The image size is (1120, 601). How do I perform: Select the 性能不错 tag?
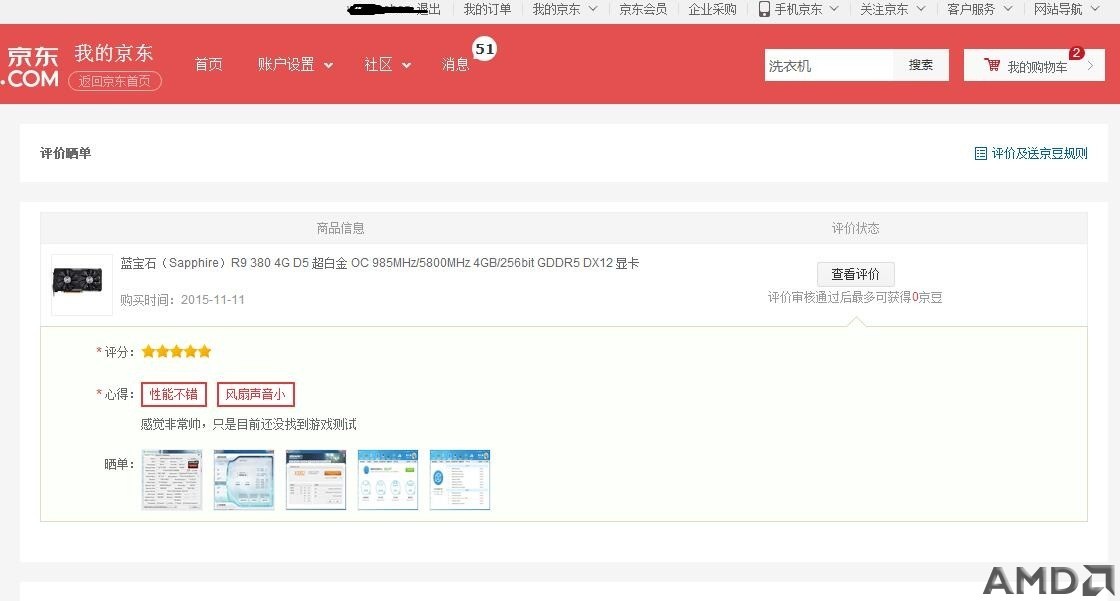[174, 394]
